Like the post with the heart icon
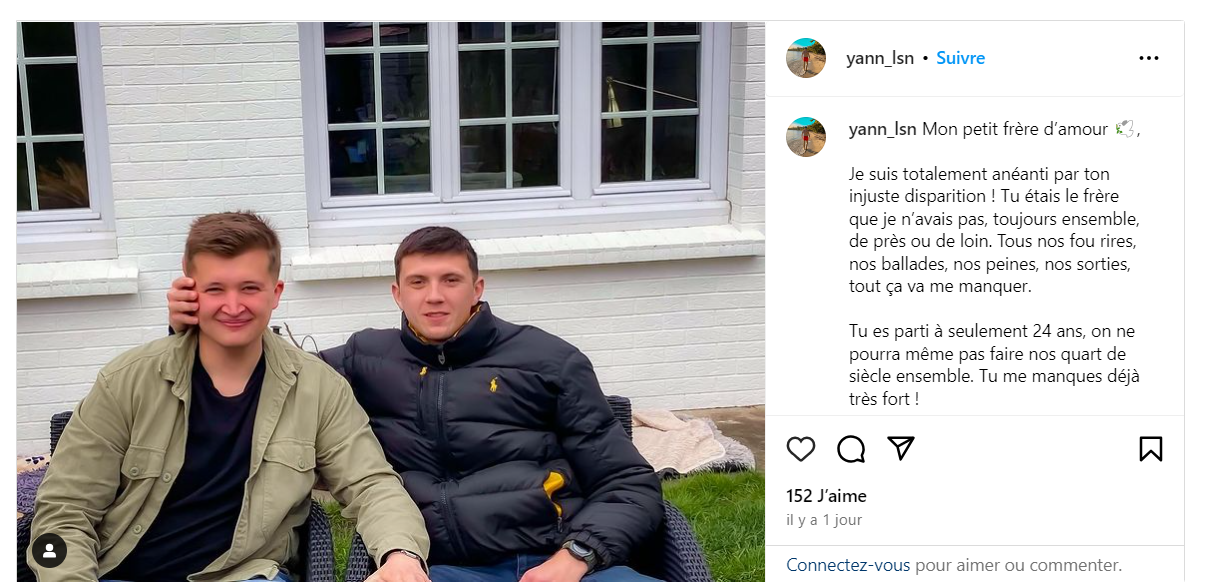The height and width of the screenshot is (582, 1205). (x=801, y=449)
